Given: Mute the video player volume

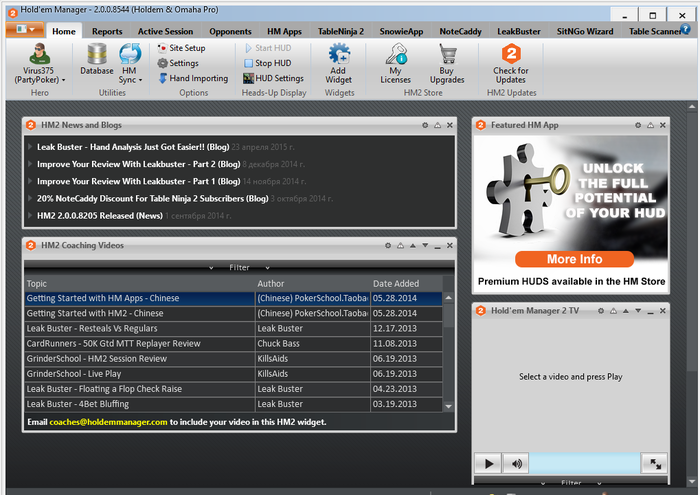Looking at the screenshot, I should coord(517,464).
